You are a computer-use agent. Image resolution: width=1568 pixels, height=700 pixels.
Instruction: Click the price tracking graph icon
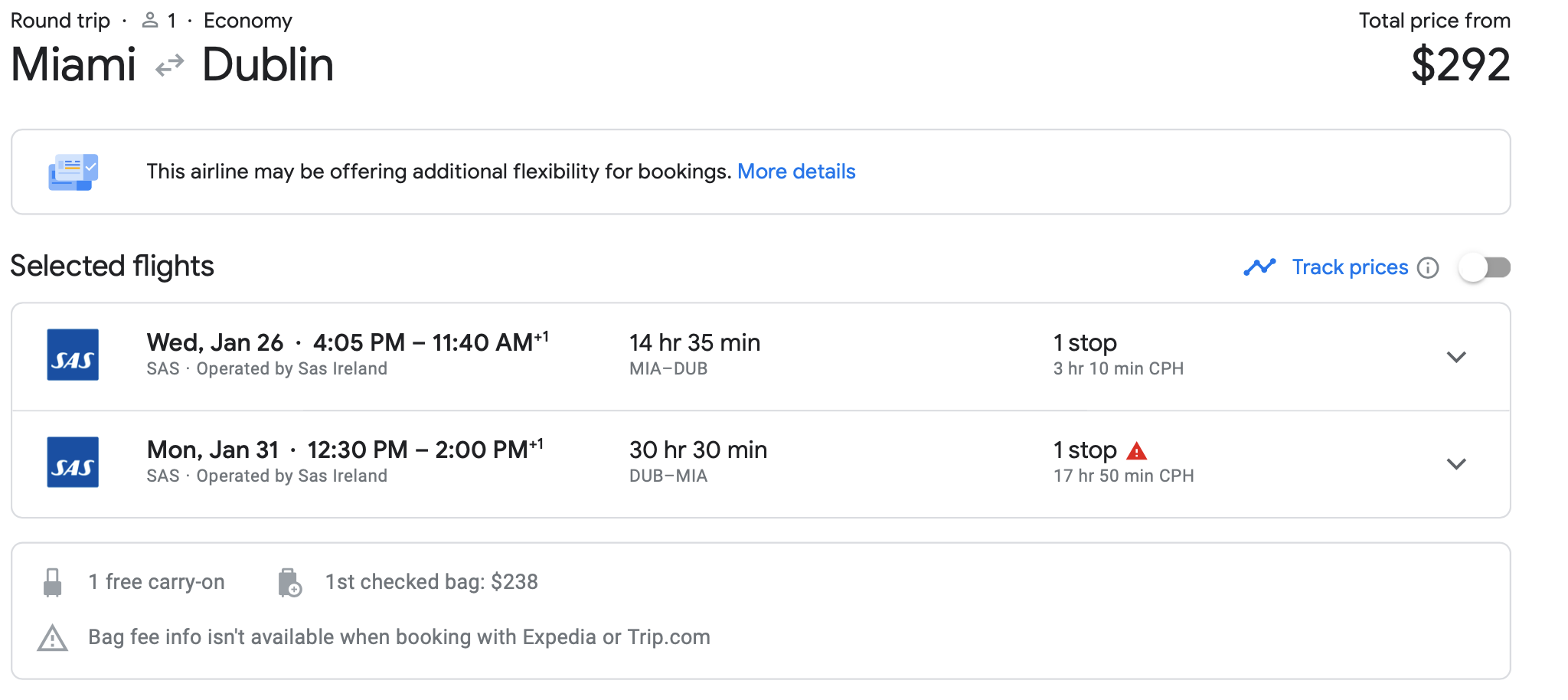1259,267
